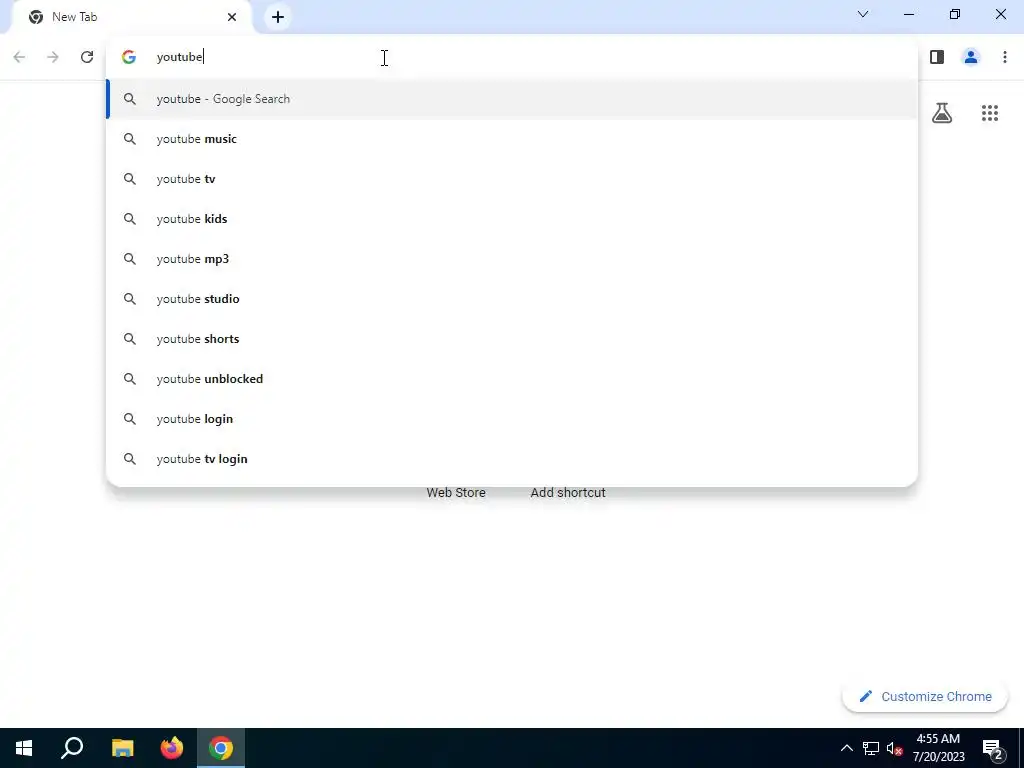Open the Chrome three-dot menu
Viewport: 1024px width, 768px height.
(1004, 57)
